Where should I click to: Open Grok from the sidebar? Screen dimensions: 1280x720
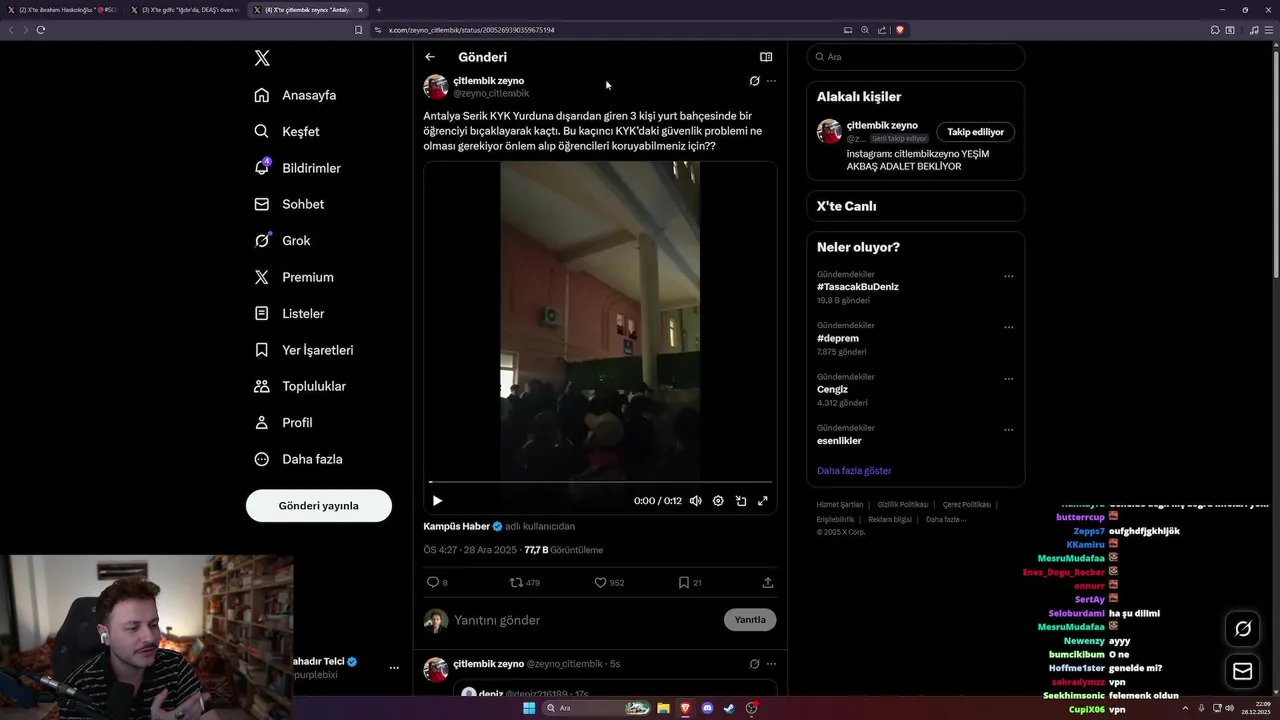point(282,241)
